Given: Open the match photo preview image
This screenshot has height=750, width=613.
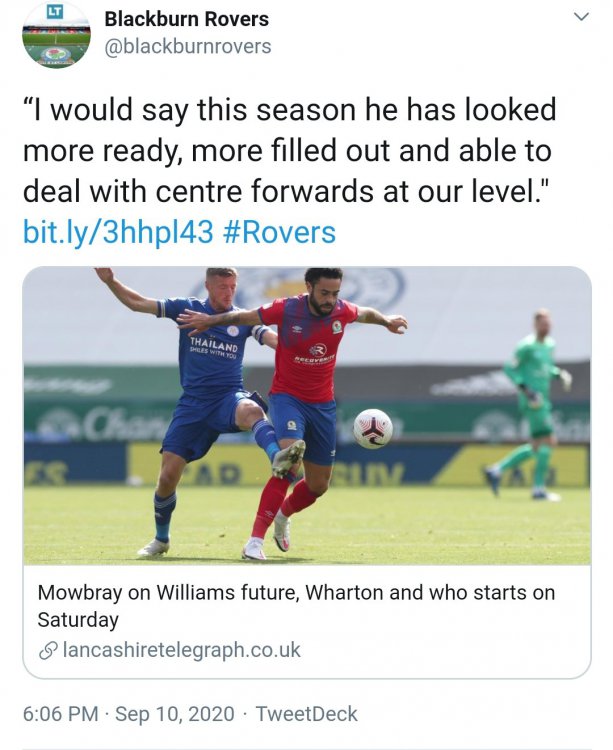Looking at the screenshot, I should 306,415.
